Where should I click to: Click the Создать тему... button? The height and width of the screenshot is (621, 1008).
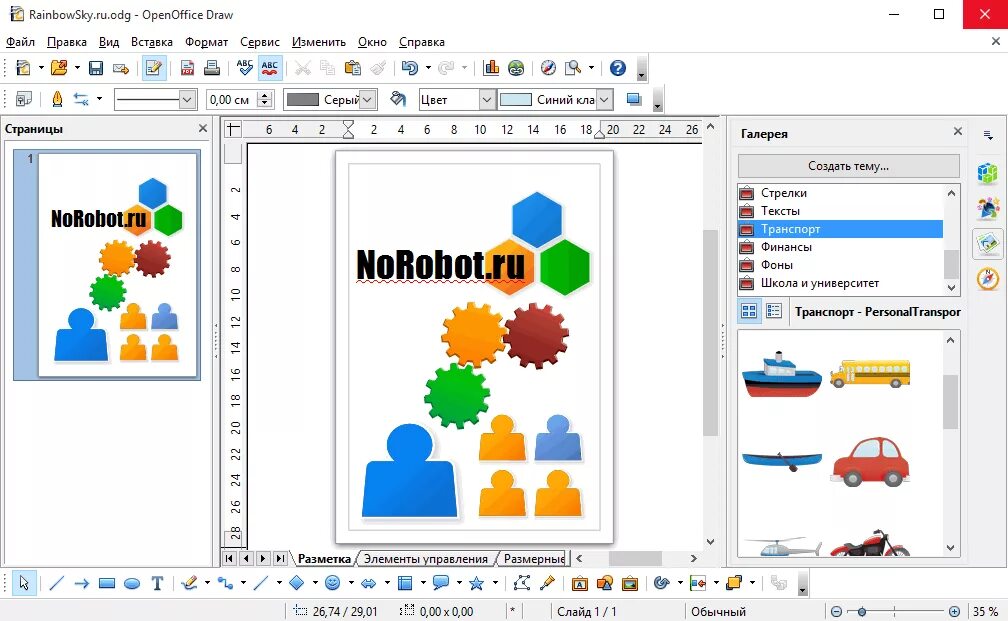849,166
